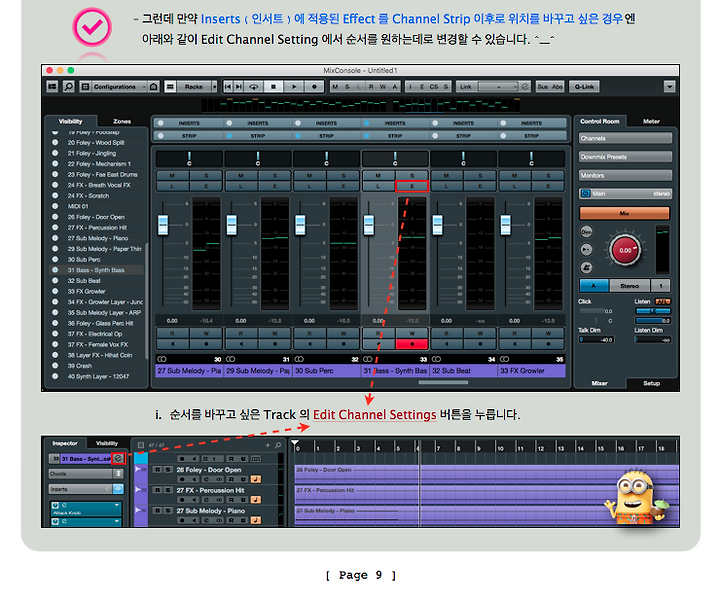Open the insert slot menu arrow for Attack Knob
This screenshot has width=720, height=599.
point(117,505)
